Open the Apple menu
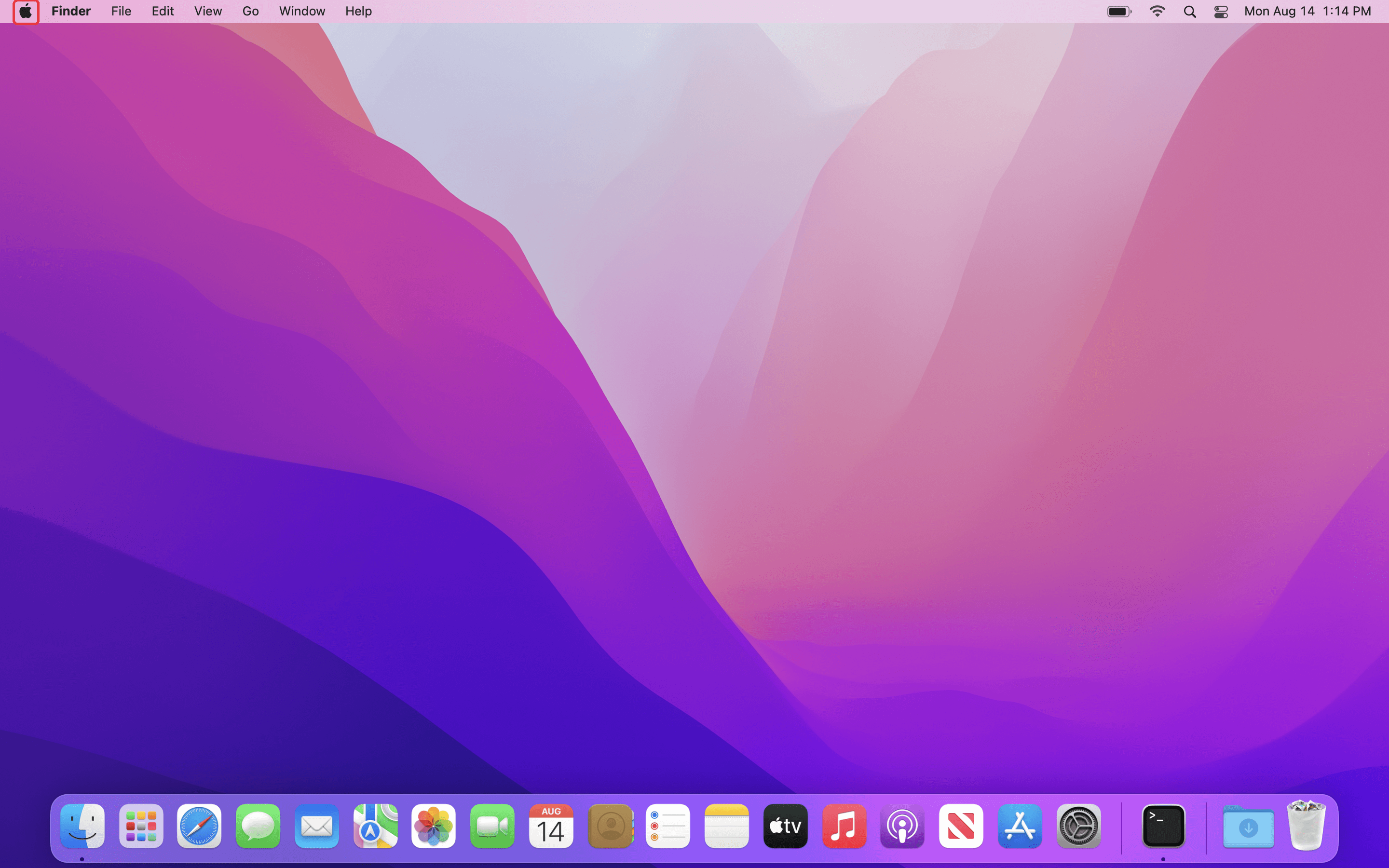The height and width of the screenshot is (868, 1389). click(x=26, y=12)
